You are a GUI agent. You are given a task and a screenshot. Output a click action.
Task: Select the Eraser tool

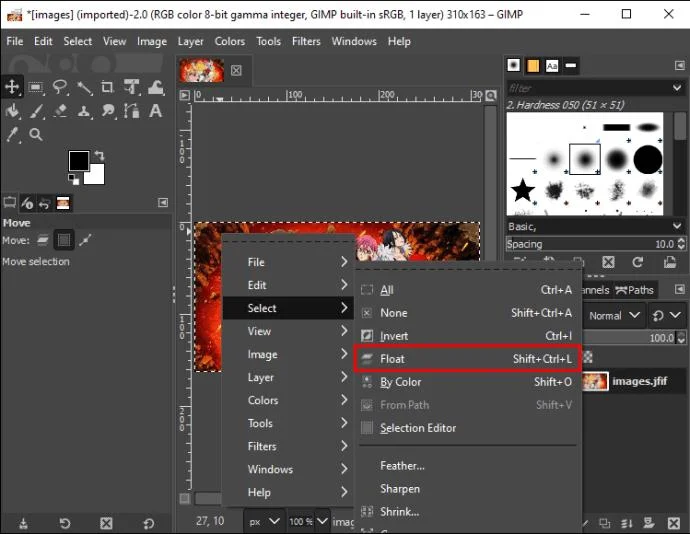(x=60, y=110)
